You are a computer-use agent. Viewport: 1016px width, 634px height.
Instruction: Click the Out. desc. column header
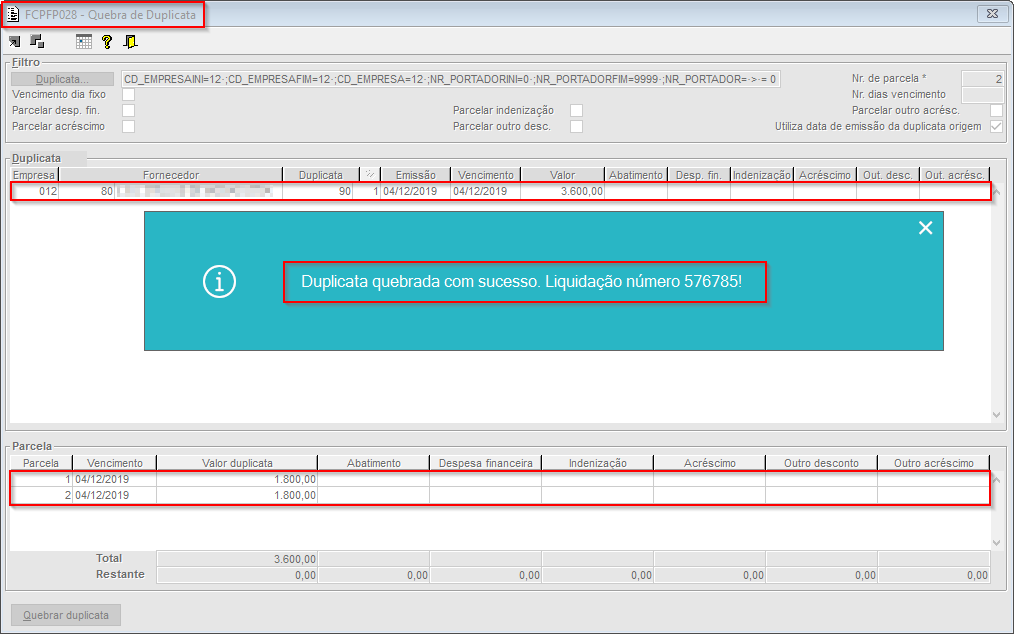coord(888,174)
